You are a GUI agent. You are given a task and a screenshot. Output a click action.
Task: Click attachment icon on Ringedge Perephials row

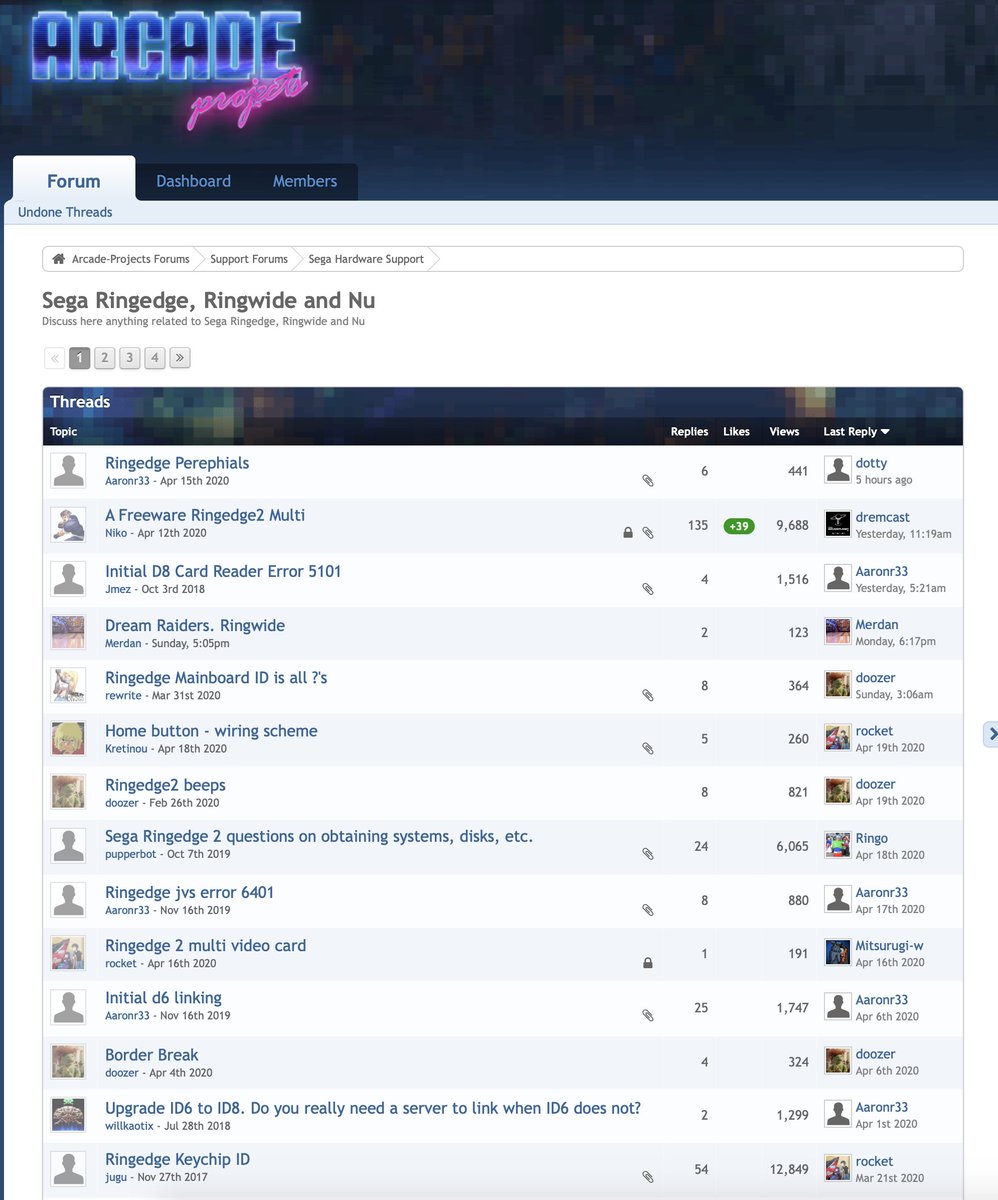click(x=648, y=481)
